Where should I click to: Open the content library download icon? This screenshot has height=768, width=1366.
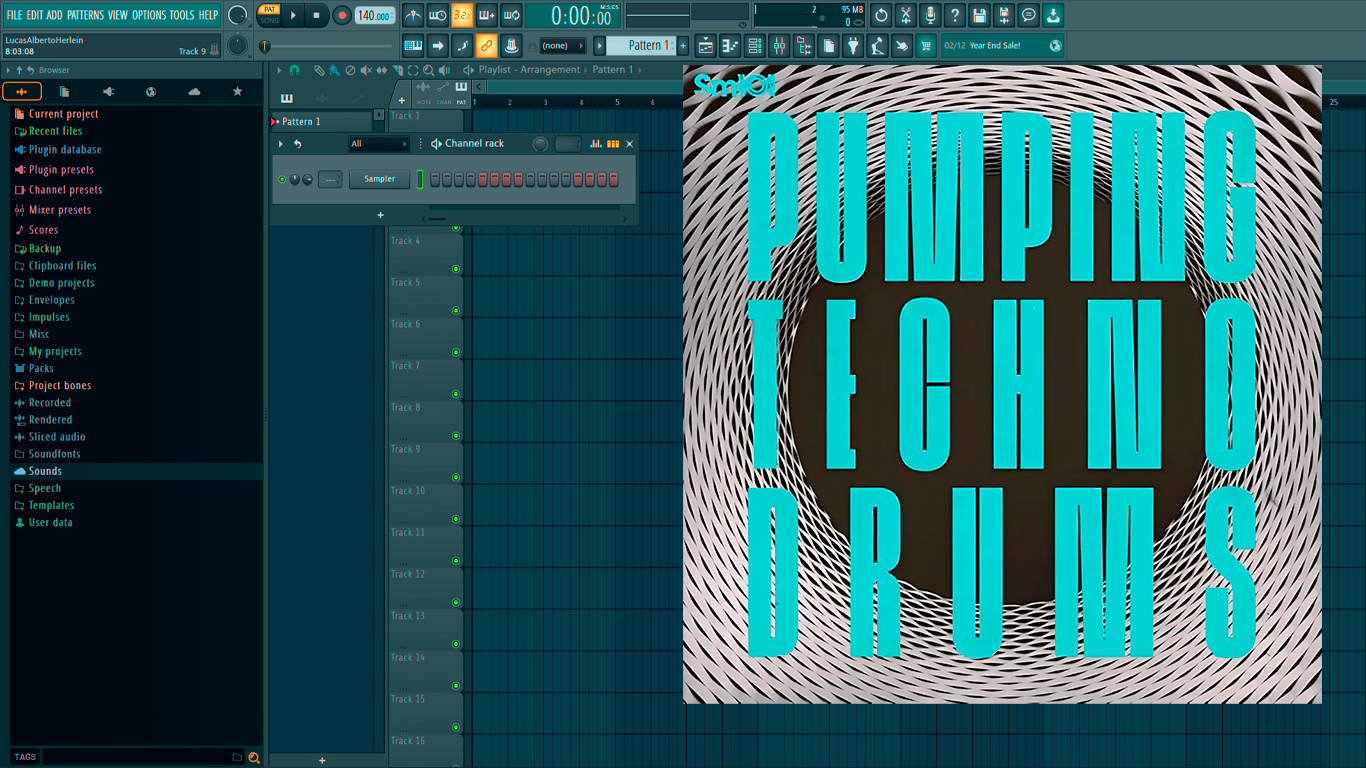pyautogui.click(x=1053, y=15)
